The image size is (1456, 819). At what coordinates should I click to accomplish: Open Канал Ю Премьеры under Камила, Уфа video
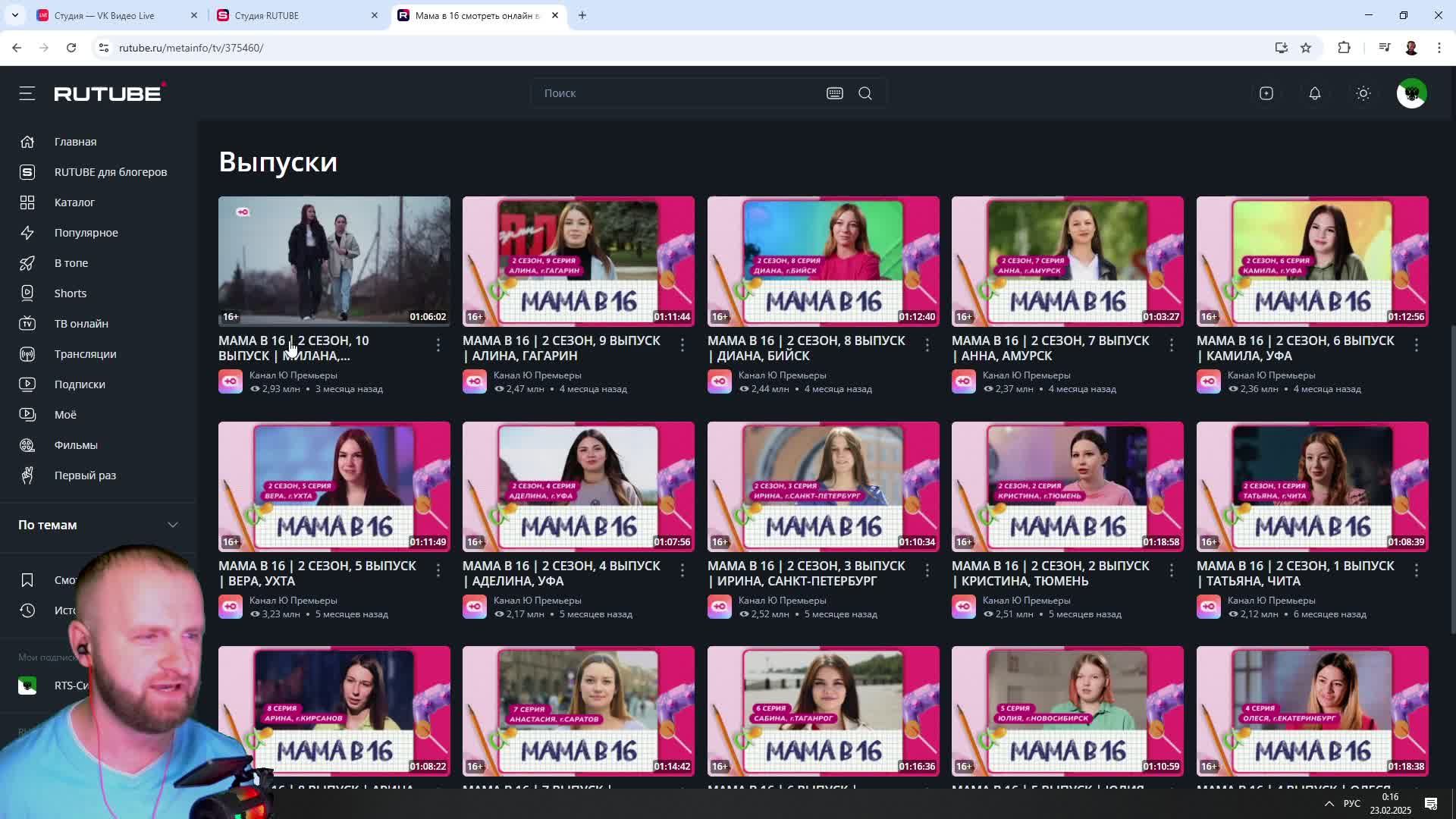click(x=1271, y=375)
